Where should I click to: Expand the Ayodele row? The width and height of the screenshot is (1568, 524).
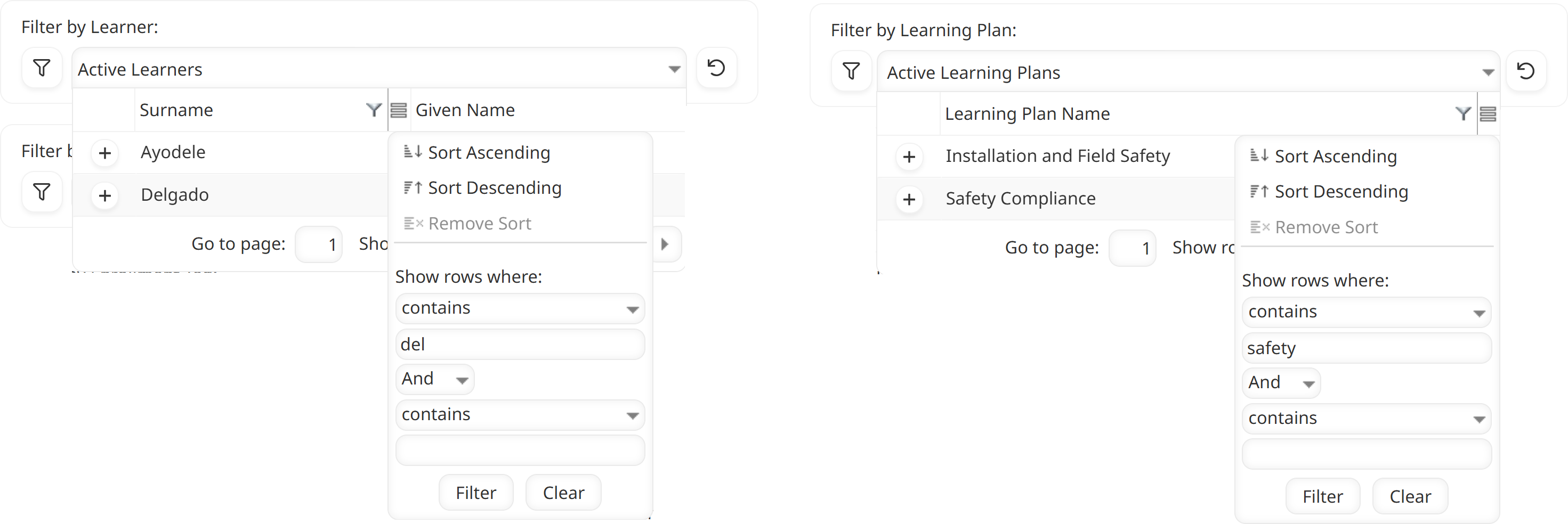point(104,153)
